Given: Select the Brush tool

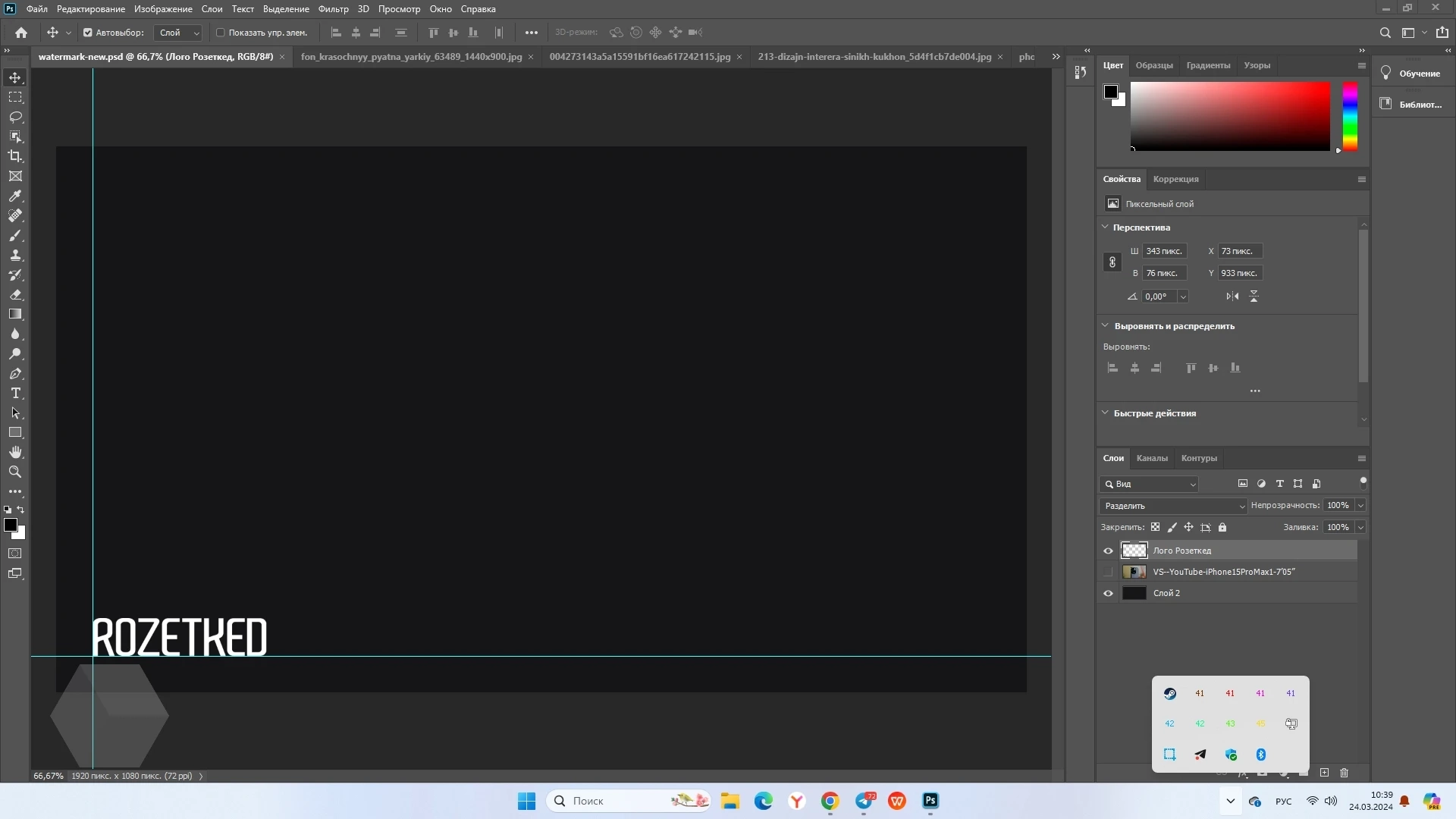Looking at the screenshot, I should pyautogui.click(x=15, y=235).
